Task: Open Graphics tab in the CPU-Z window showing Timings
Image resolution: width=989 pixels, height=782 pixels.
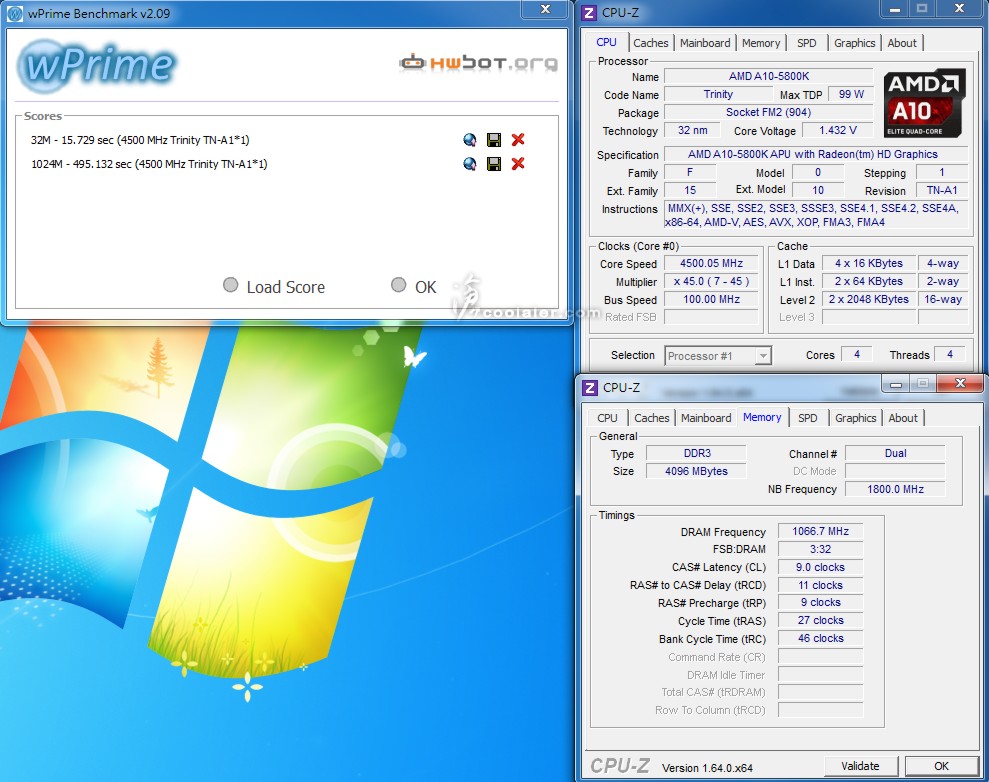Action: pos(855,418)
